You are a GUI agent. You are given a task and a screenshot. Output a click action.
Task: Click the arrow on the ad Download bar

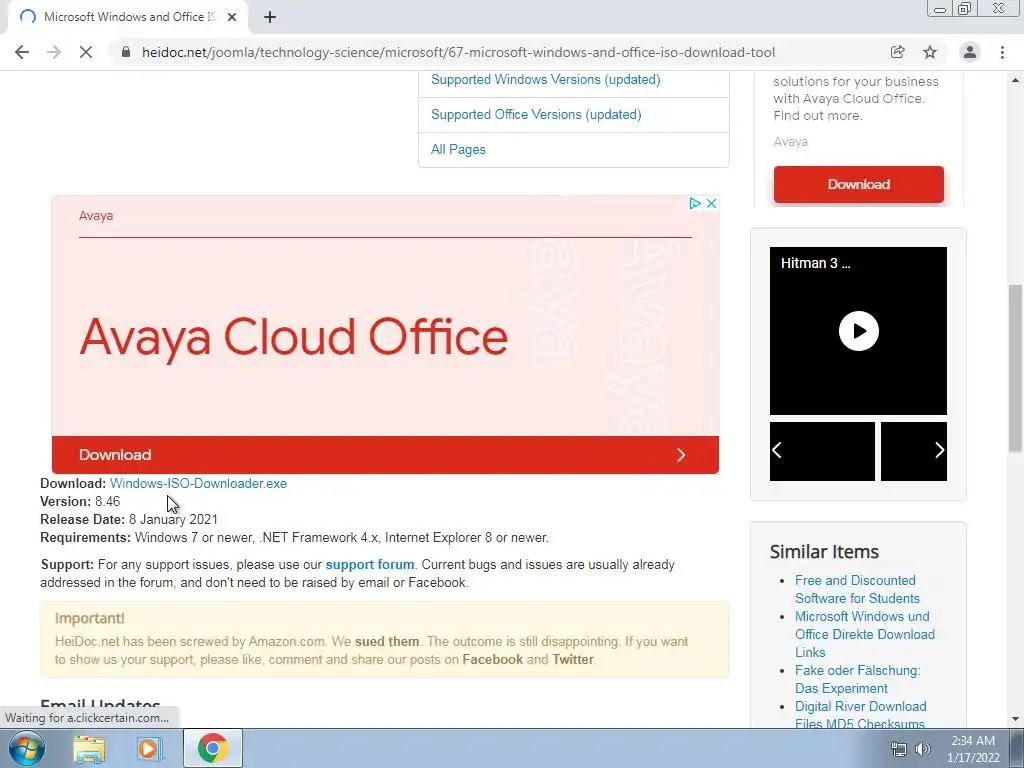(681, 455)
